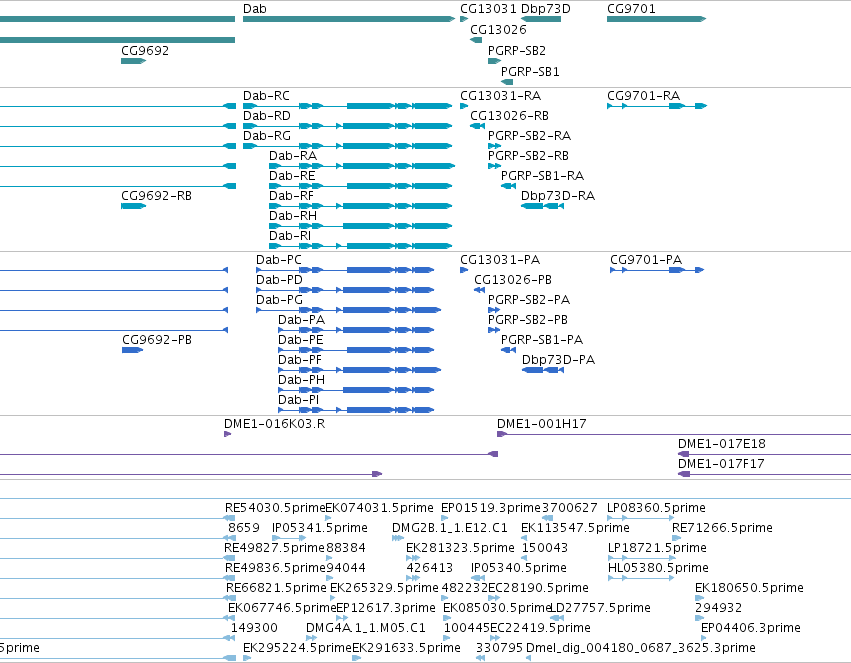The width and height of the screenshot is (851, 663).
Task: Select the EK074031.5prime EST label
Action: click(379, 508)
